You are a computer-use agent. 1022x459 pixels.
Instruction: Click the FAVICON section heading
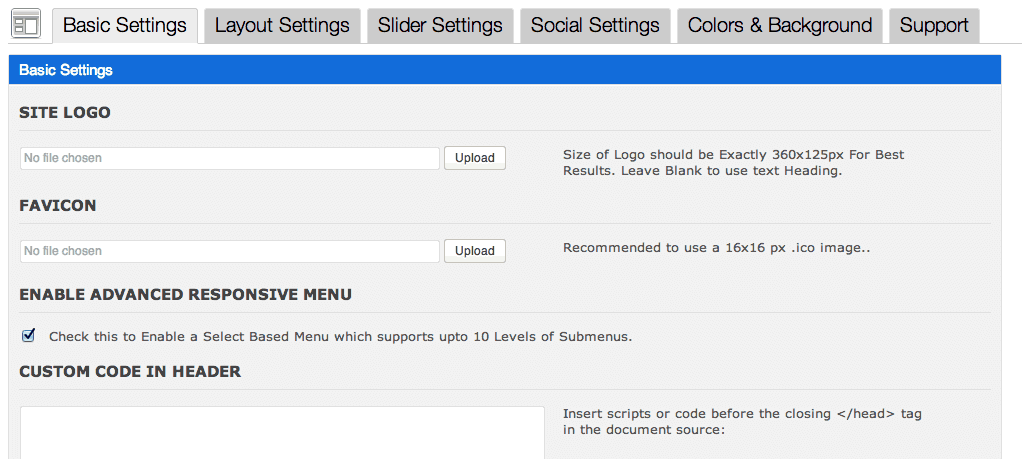58,206
